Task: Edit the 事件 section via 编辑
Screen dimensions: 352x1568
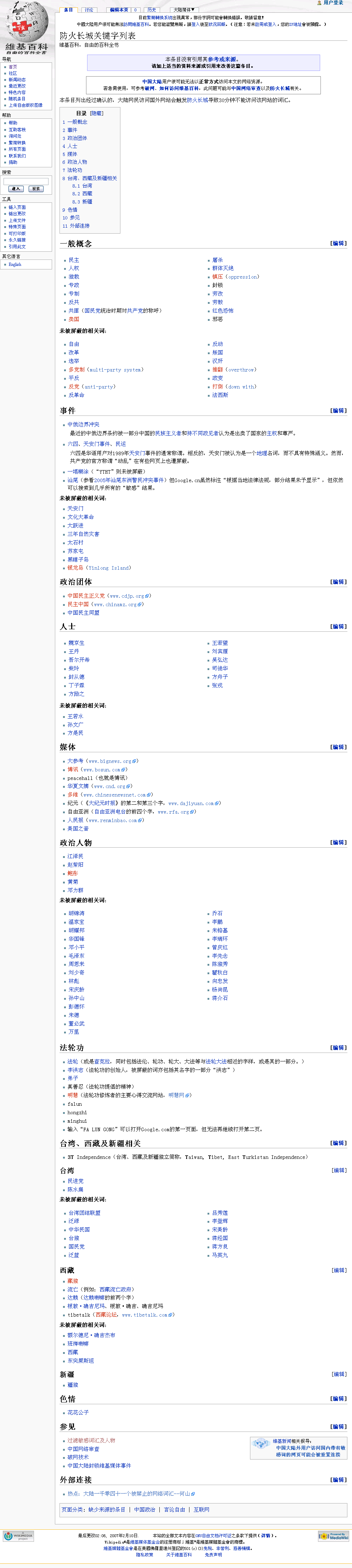Action: (x=339, y=411)
